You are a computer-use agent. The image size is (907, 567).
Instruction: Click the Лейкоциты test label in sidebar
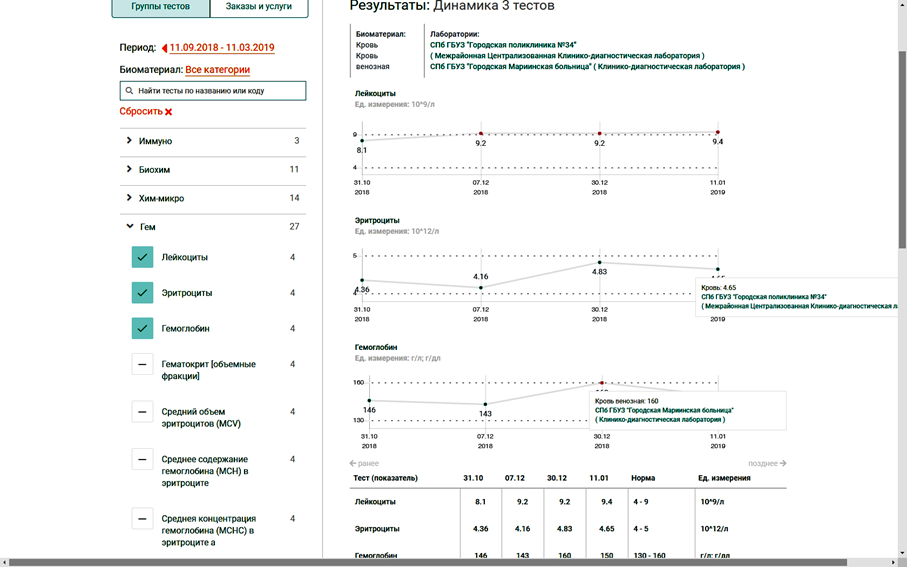tap(185, 257)
